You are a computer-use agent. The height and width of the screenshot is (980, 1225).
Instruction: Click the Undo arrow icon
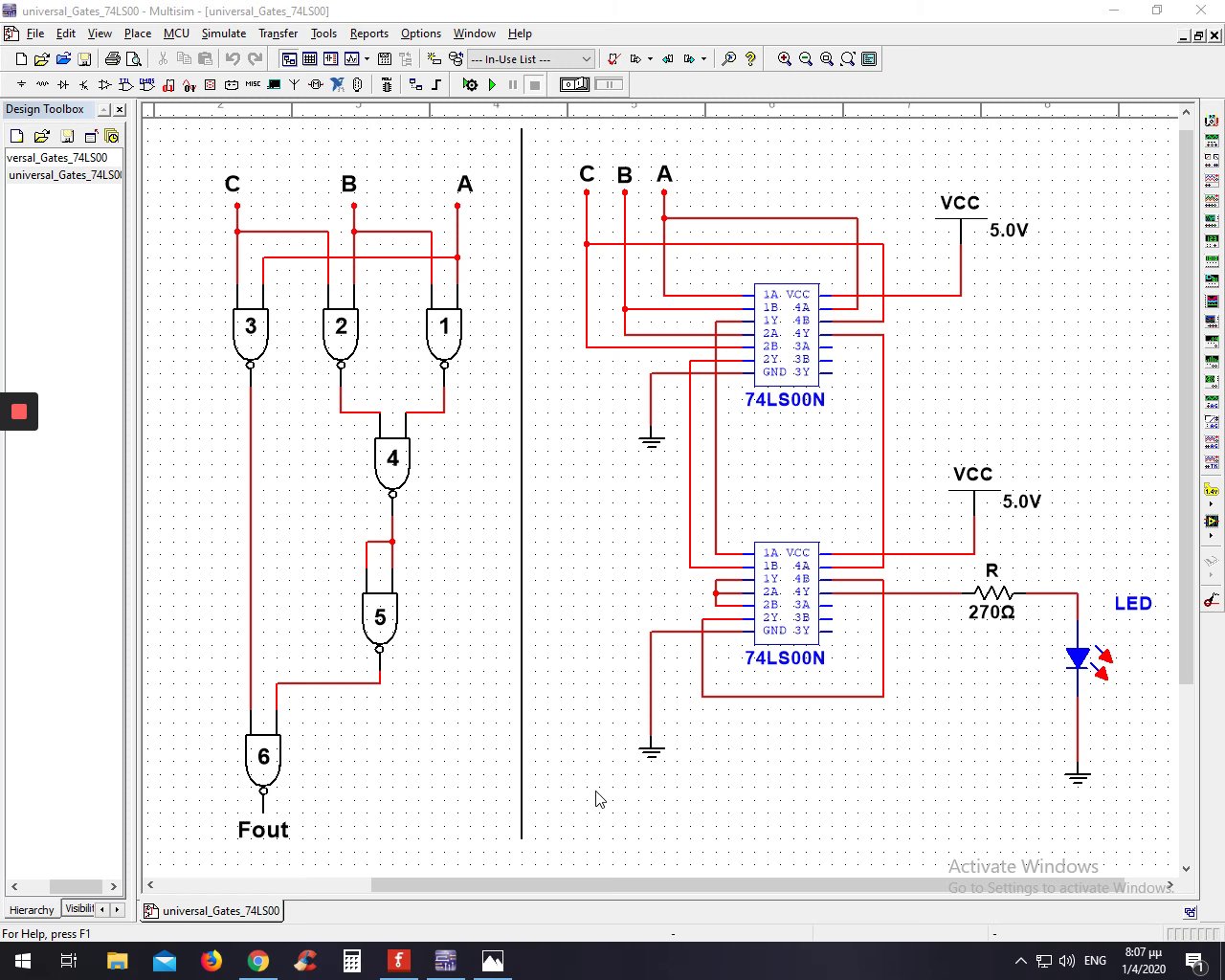point(233,59)
